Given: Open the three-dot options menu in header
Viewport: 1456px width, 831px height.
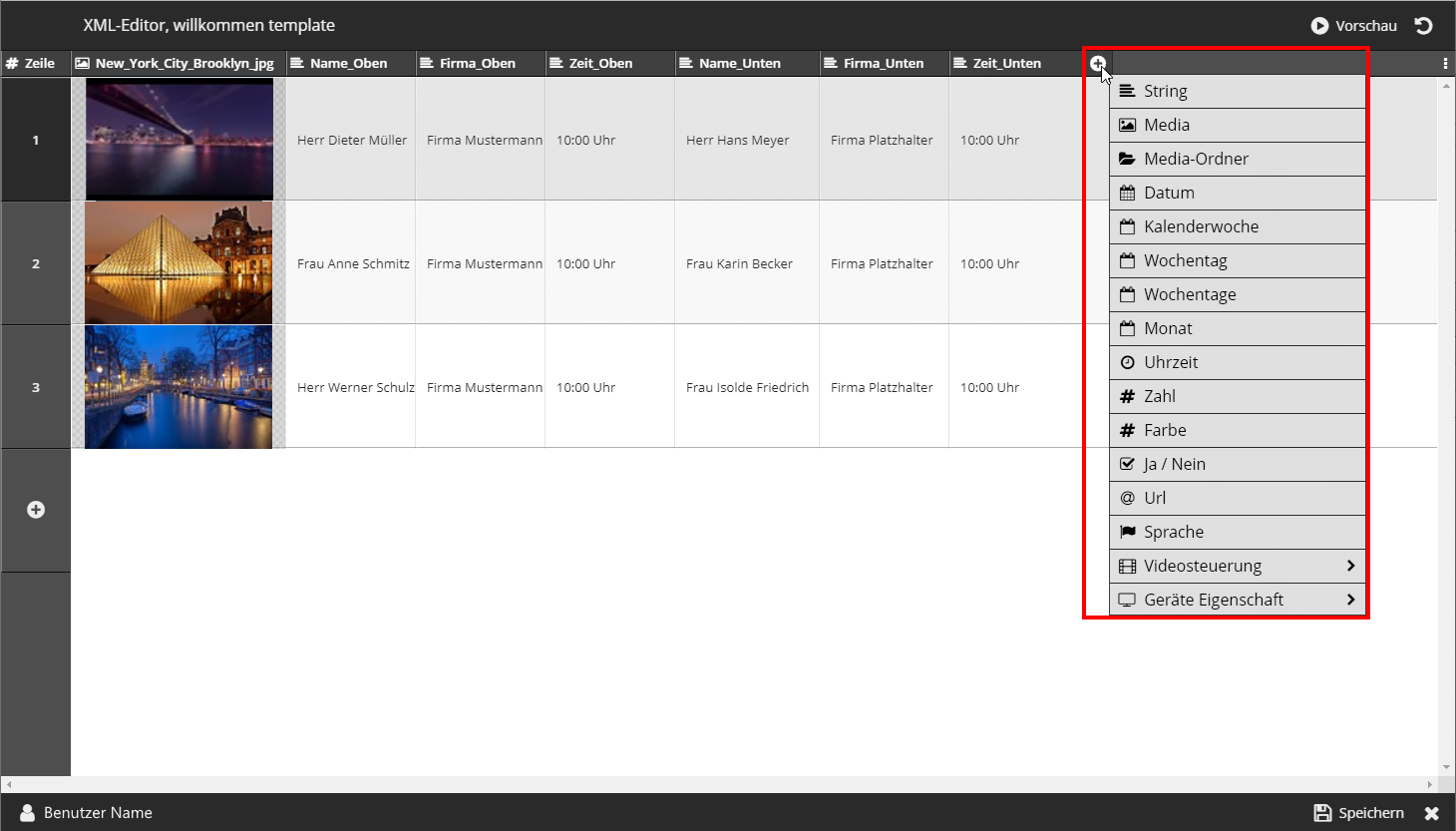Looking at the screenshot, I should point(1445,63).
